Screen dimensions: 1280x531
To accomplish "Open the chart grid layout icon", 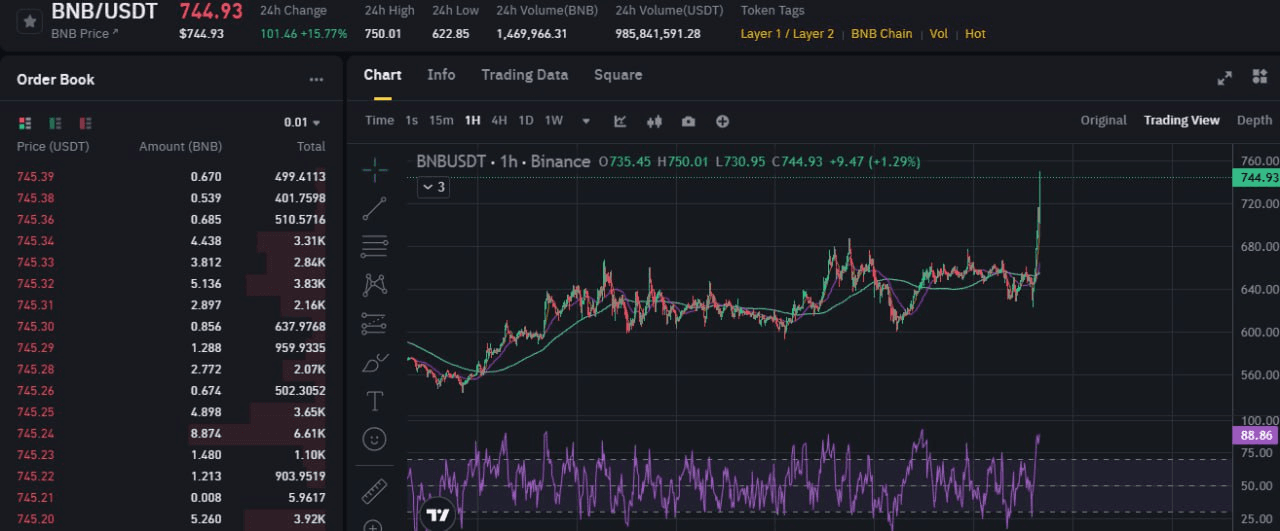I will (x=1259, y=77).
